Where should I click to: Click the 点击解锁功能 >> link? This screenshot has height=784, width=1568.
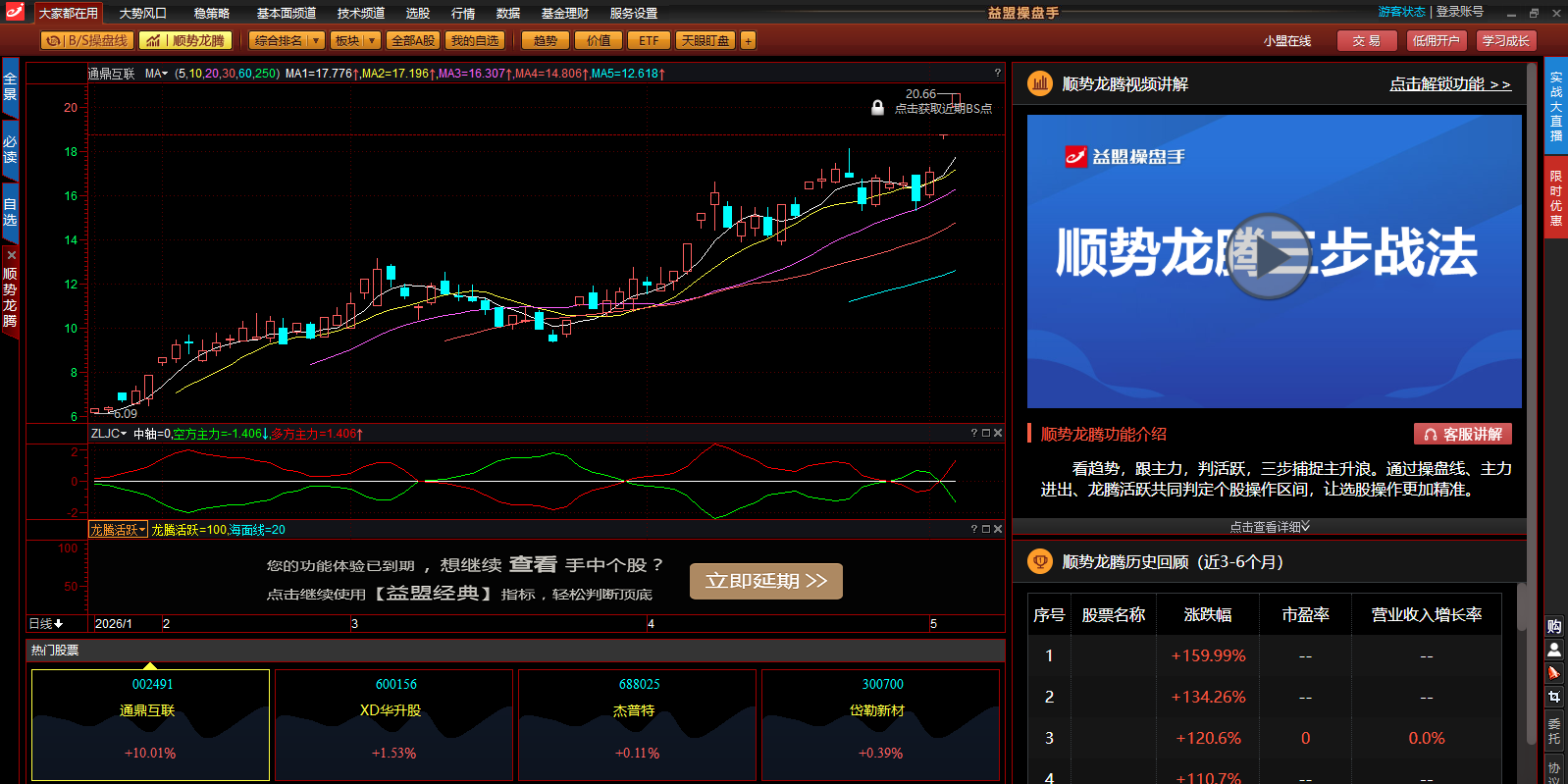(x=1450, y=84)
